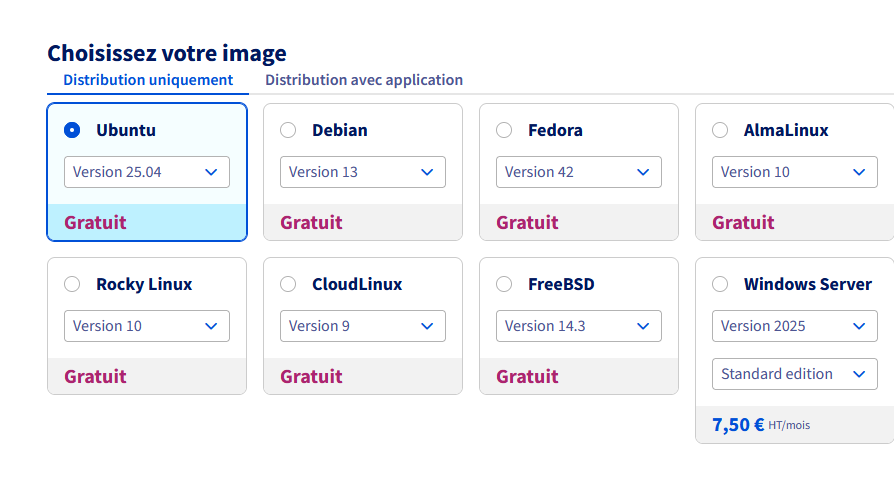894x497 pixels.
Task: Click the CloudLinux card Gratuit label
Action: (311, 376)
